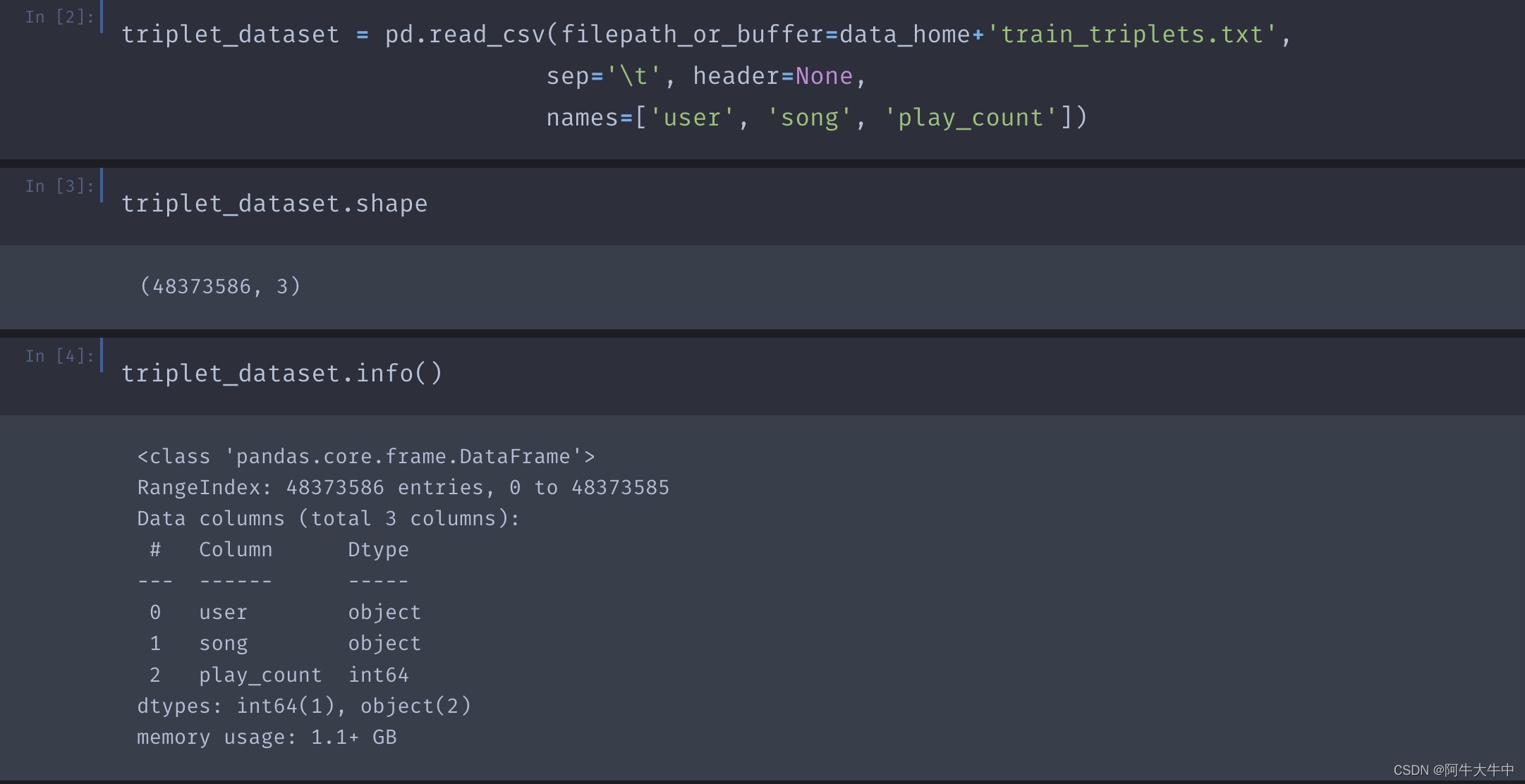Click the <class 'pandas.core.frame.DataFrame'> output line
This screenshot has width=1525, height=784.
366,457
